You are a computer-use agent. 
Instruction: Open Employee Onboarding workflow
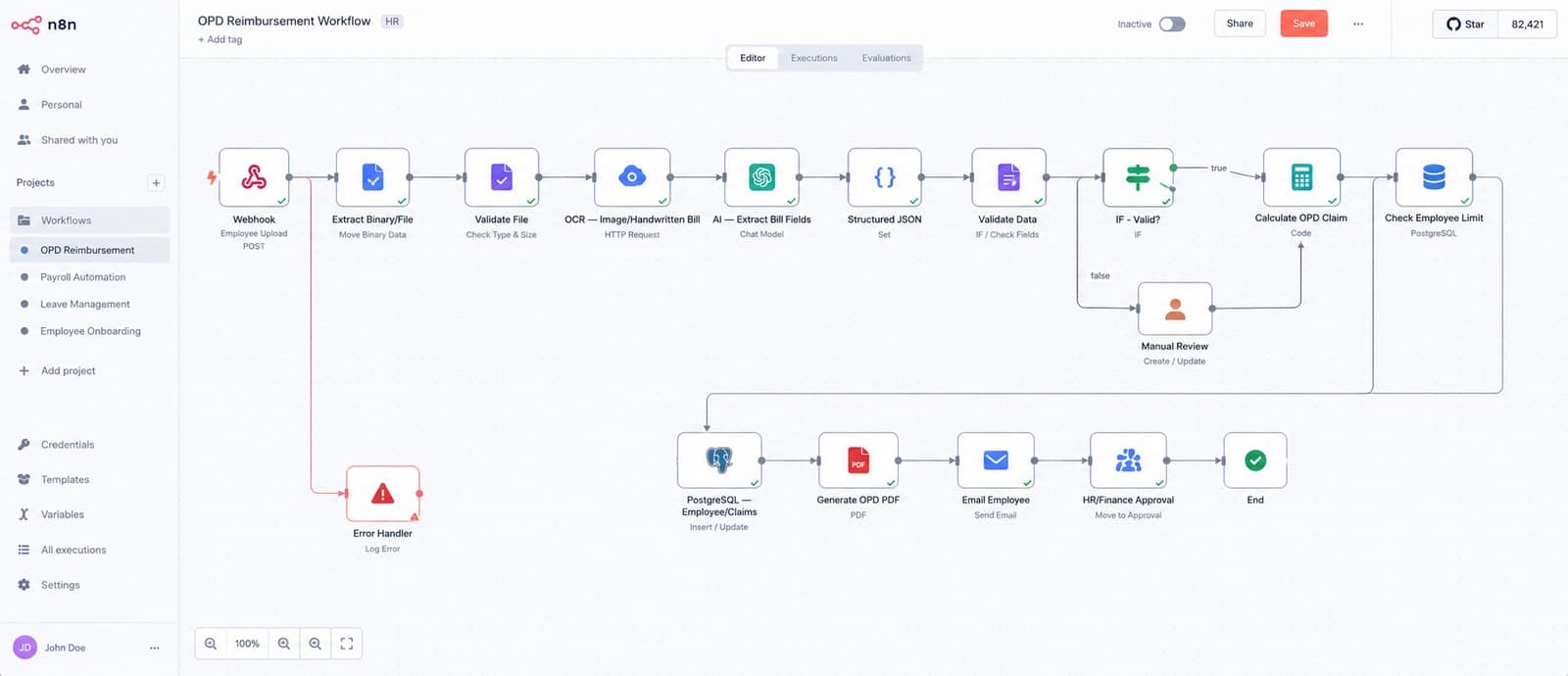[x=89, y=331]
